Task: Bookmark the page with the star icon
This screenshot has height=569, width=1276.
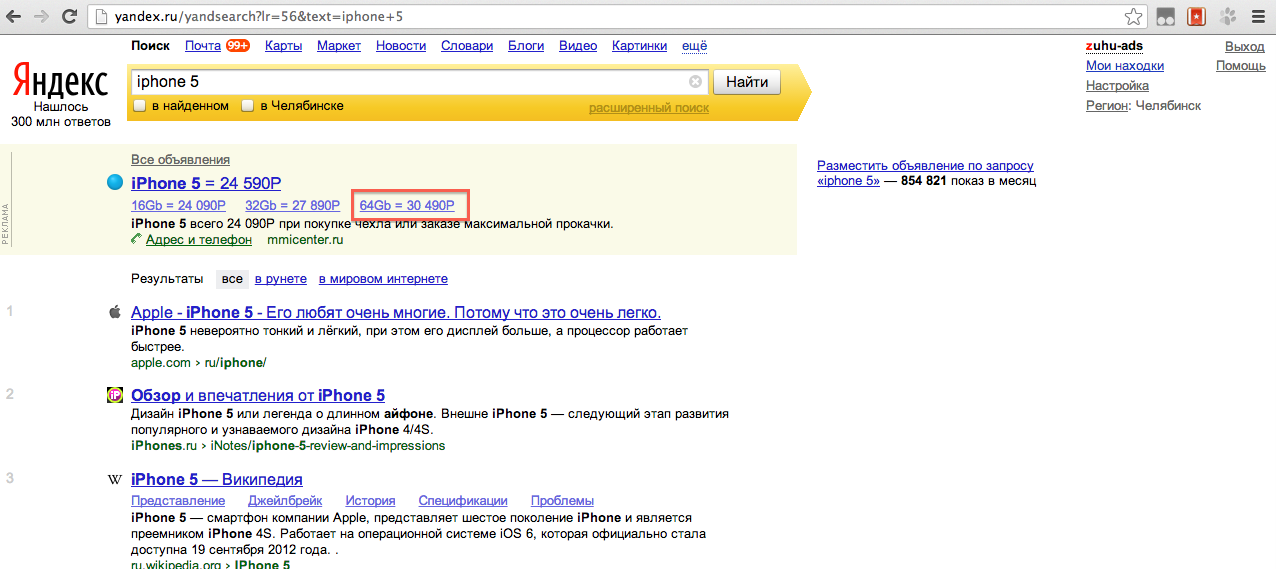Action: tap(1133, 17)
